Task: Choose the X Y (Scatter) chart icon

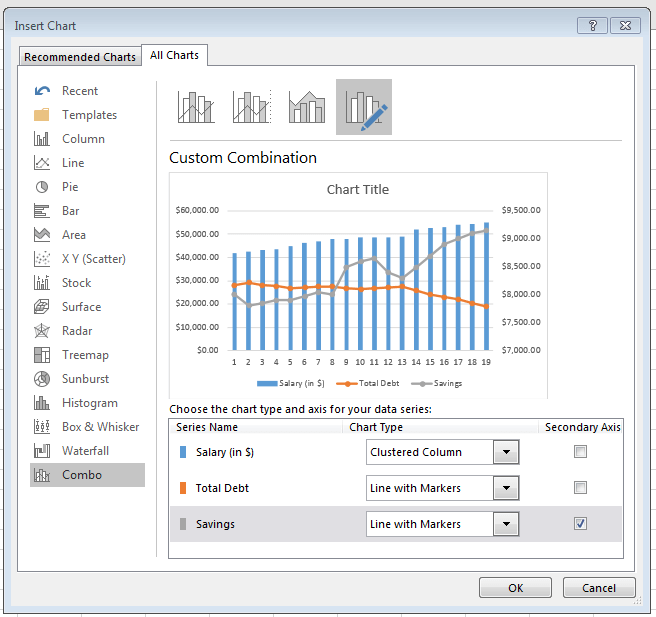Action: coord(42,259)
